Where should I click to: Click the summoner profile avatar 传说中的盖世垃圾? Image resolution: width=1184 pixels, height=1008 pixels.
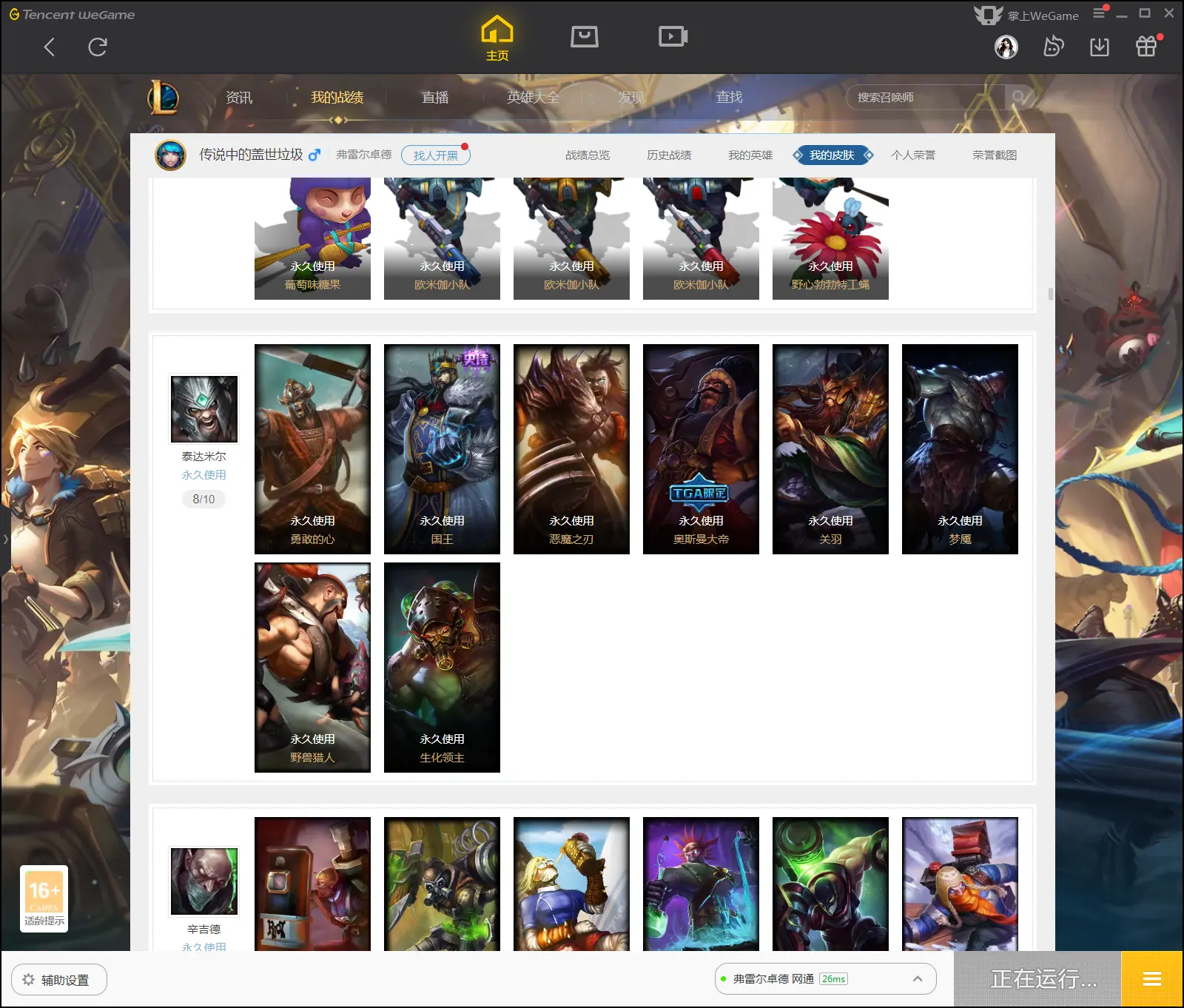pyautogui.click(x=170, y=155)
